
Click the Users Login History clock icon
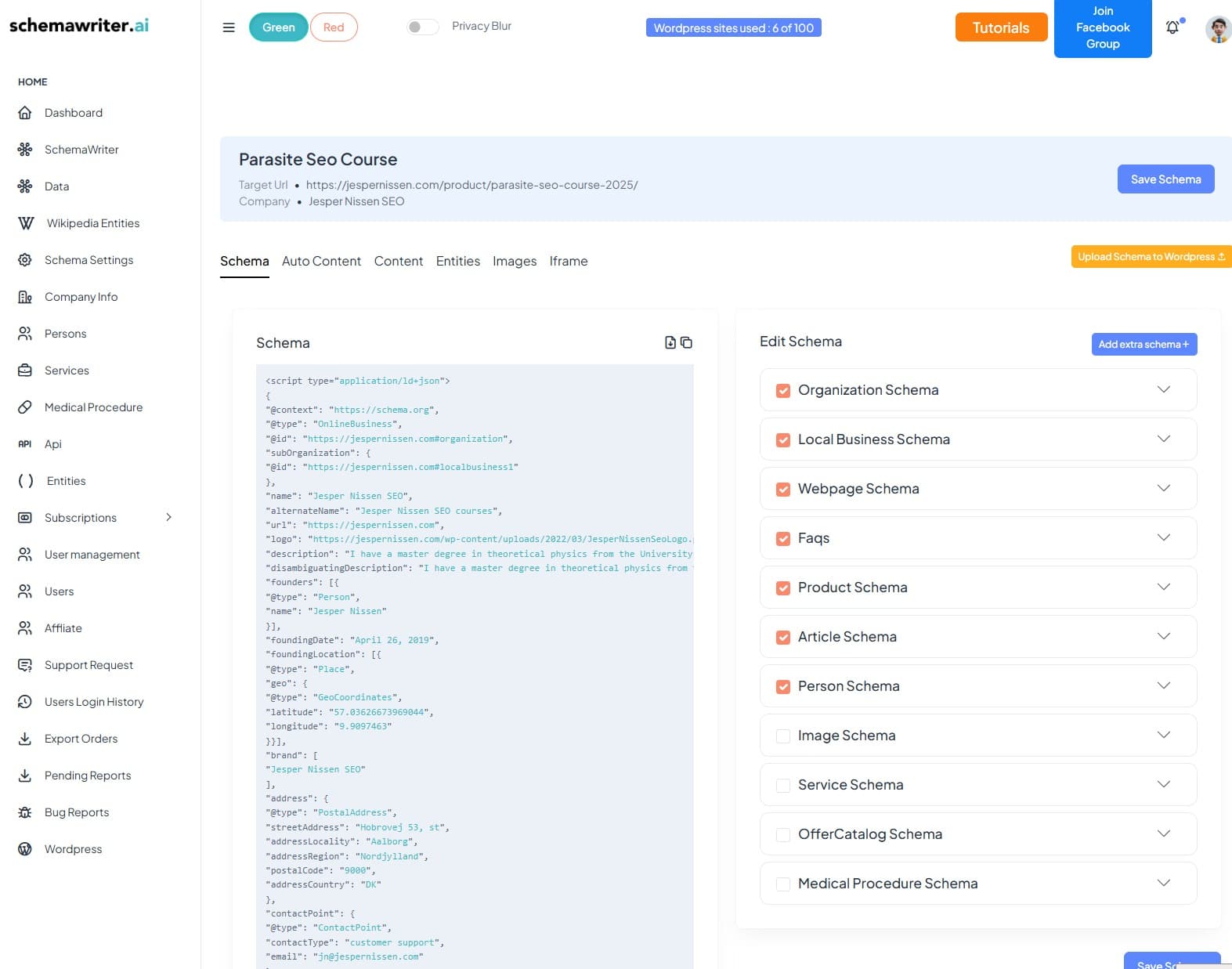point(25,702)
